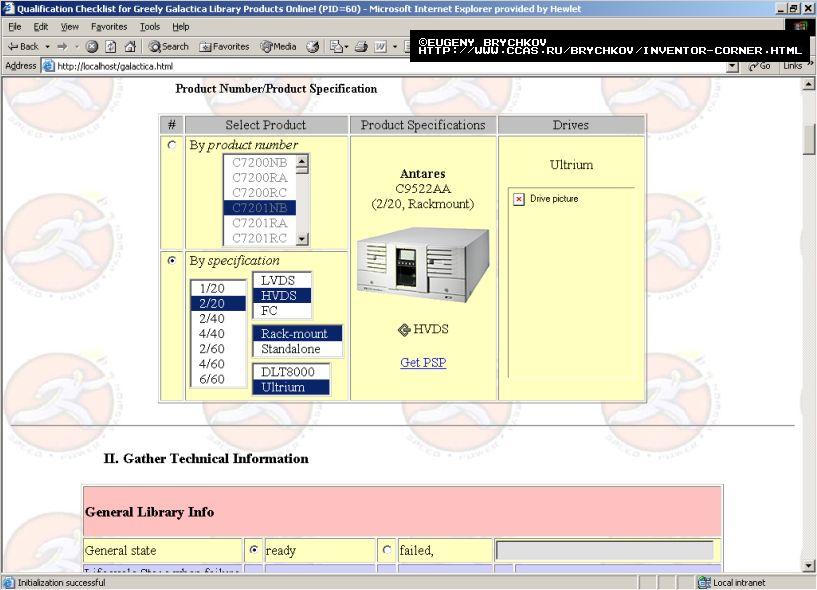Viewport: 817px width, 590px height.
Task: Select Rack-mount option
Action: (297, 334)
